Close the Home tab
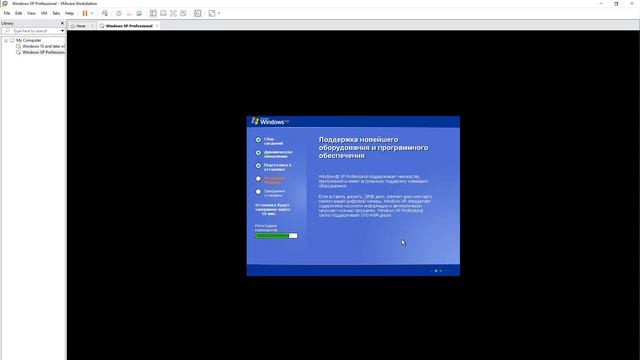Viewport: 640px width, 360px height. [92, 26]
